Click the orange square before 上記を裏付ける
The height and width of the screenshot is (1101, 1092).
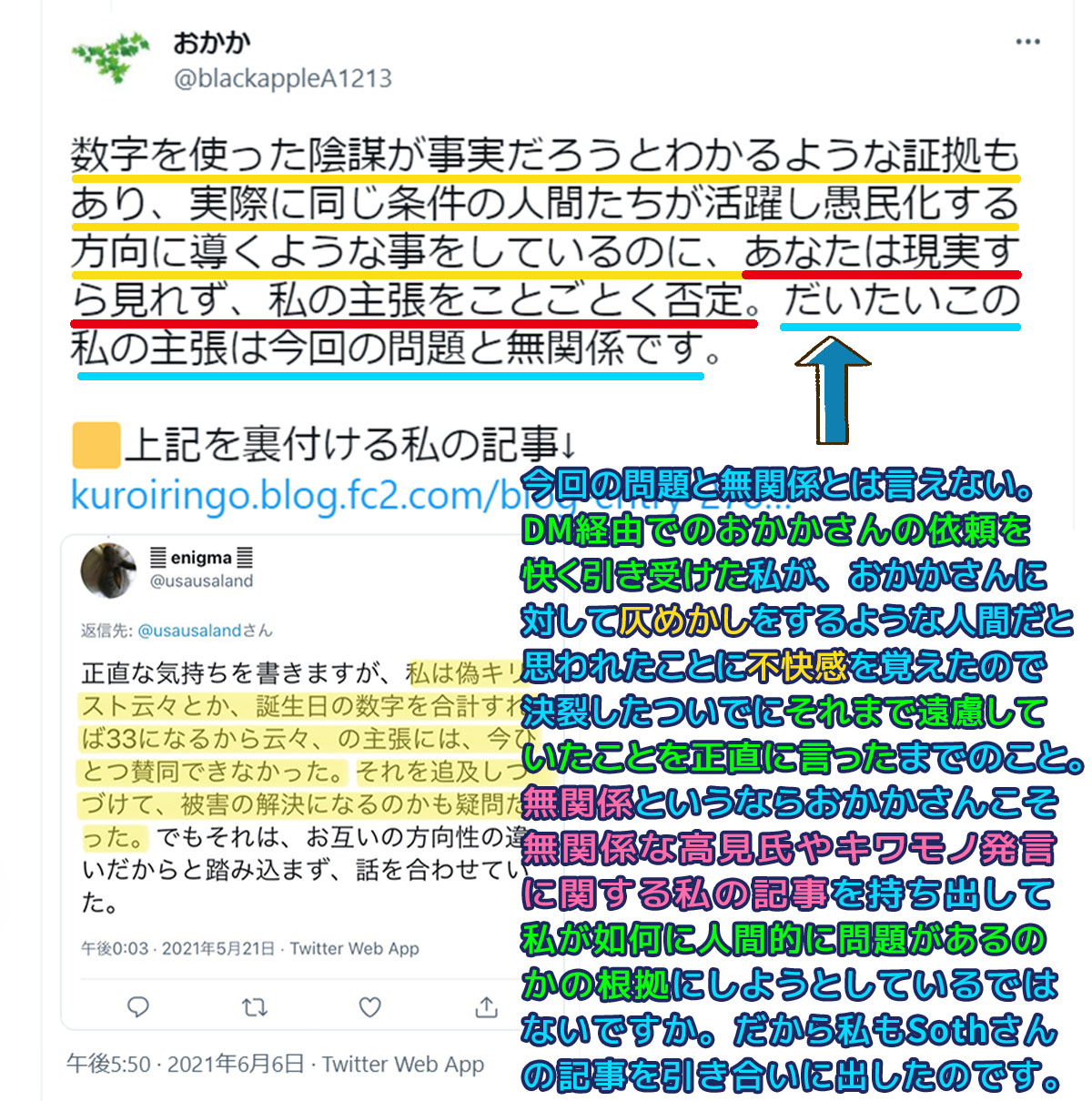click(96, 445)
